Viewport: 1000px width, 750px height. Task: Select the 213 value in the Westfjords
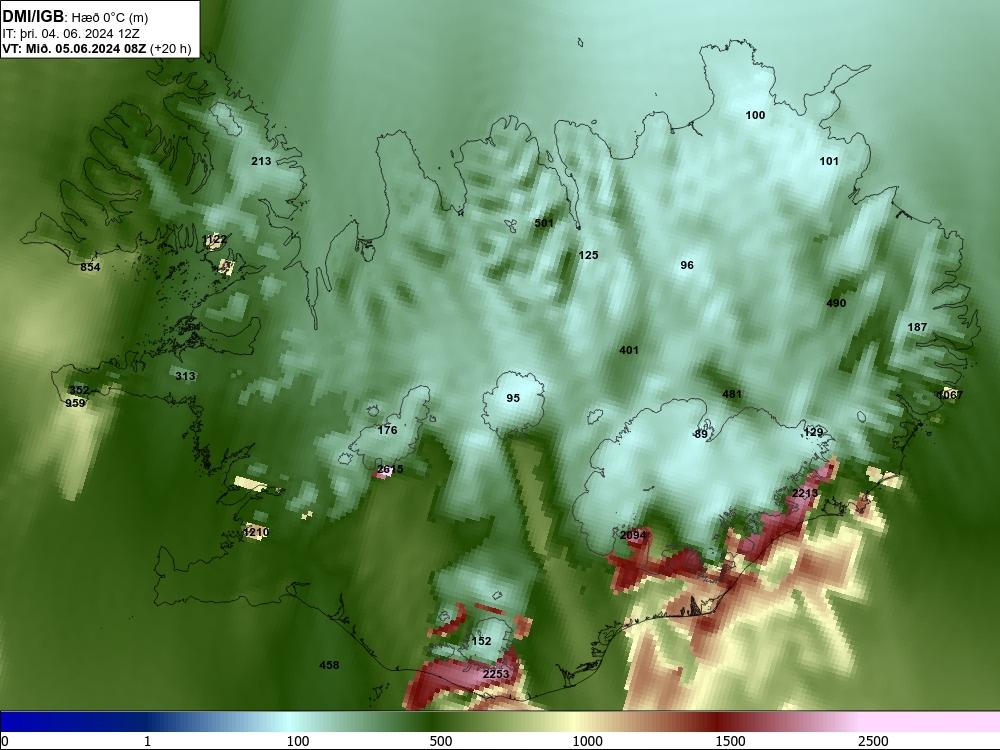click(261, 161)
